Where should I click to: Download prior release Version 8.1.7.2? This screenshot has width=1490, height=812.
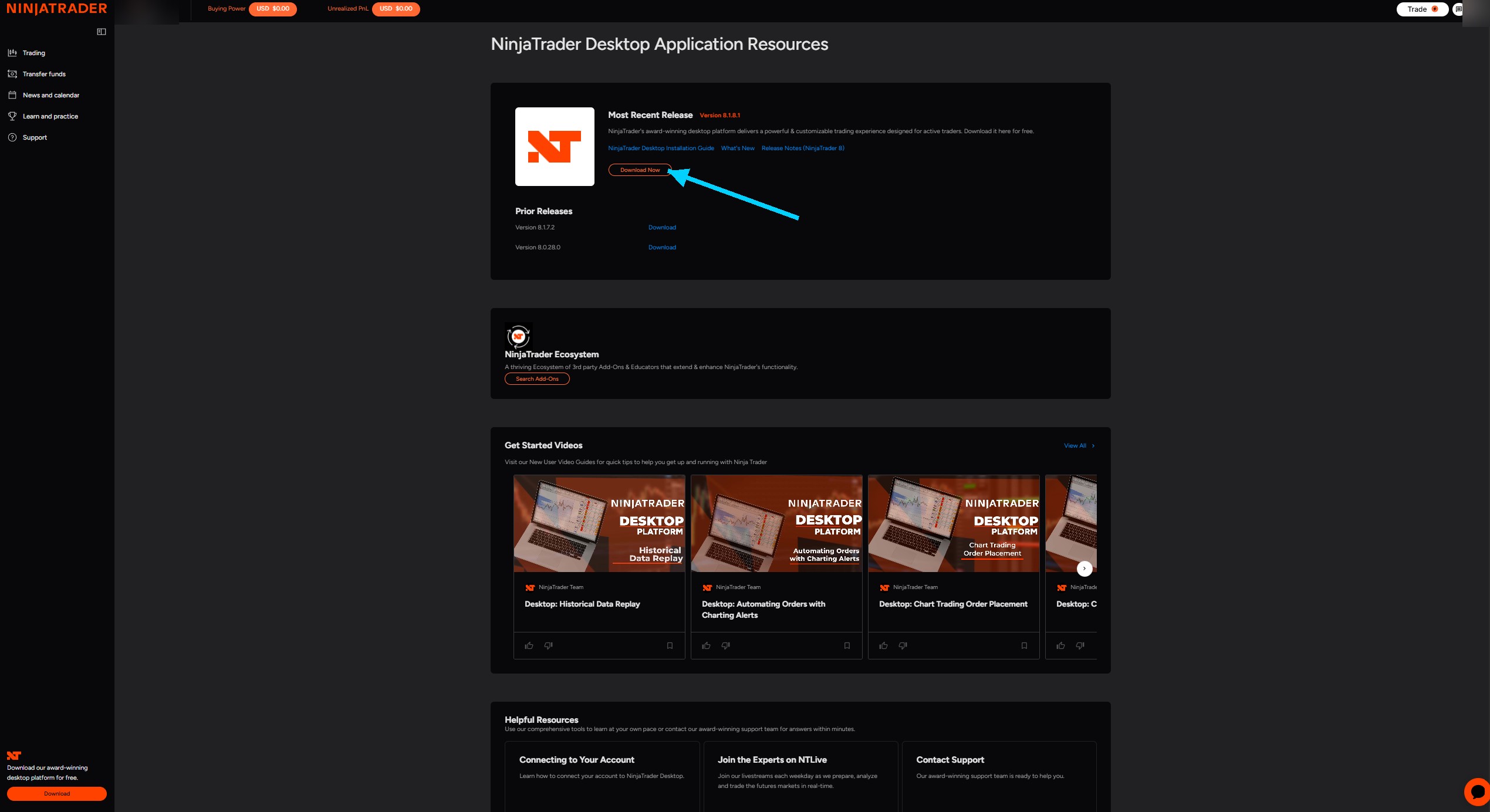(662, 228)
